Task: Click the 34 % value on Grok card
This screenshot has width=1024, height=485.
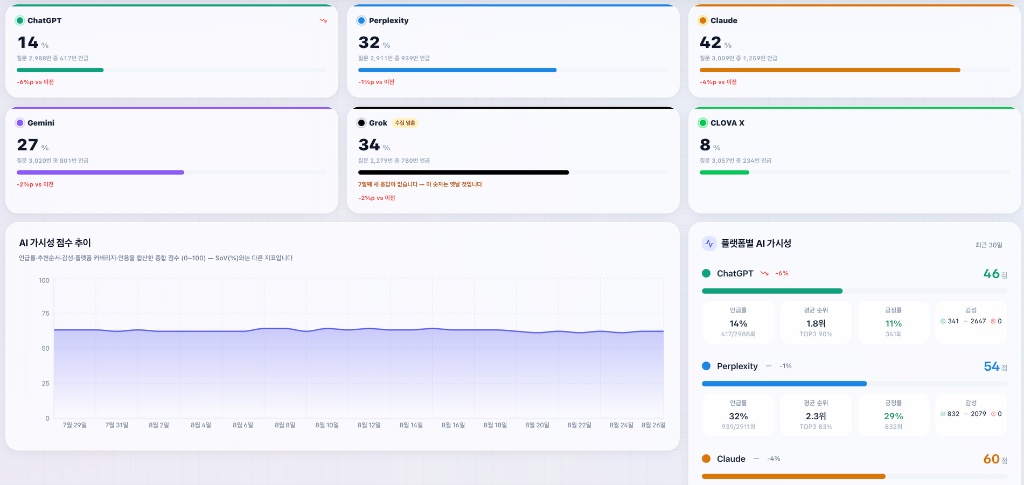Action: click(x=374, y=146)
